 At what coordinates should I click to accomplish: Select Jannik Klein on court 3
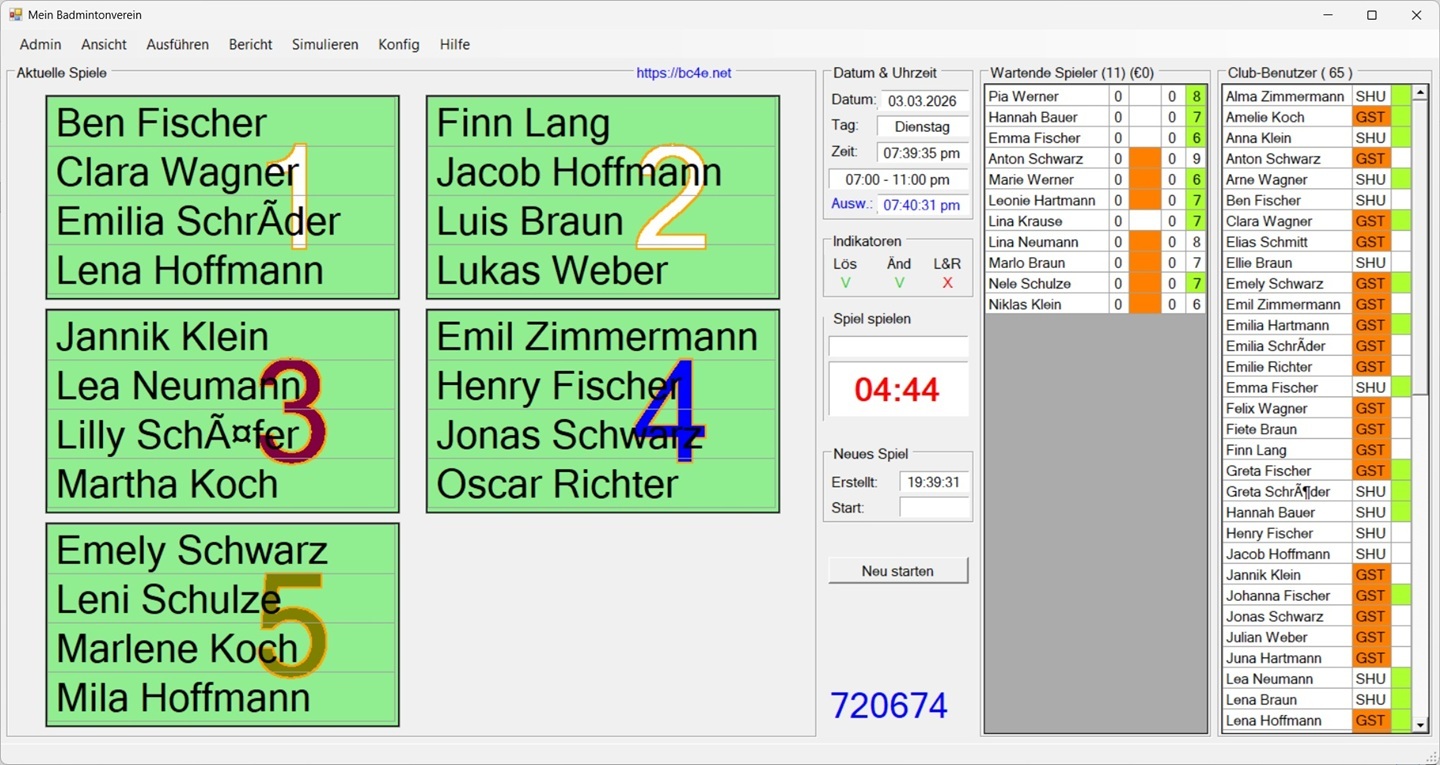pyautogui.click(x=223, y=337)
